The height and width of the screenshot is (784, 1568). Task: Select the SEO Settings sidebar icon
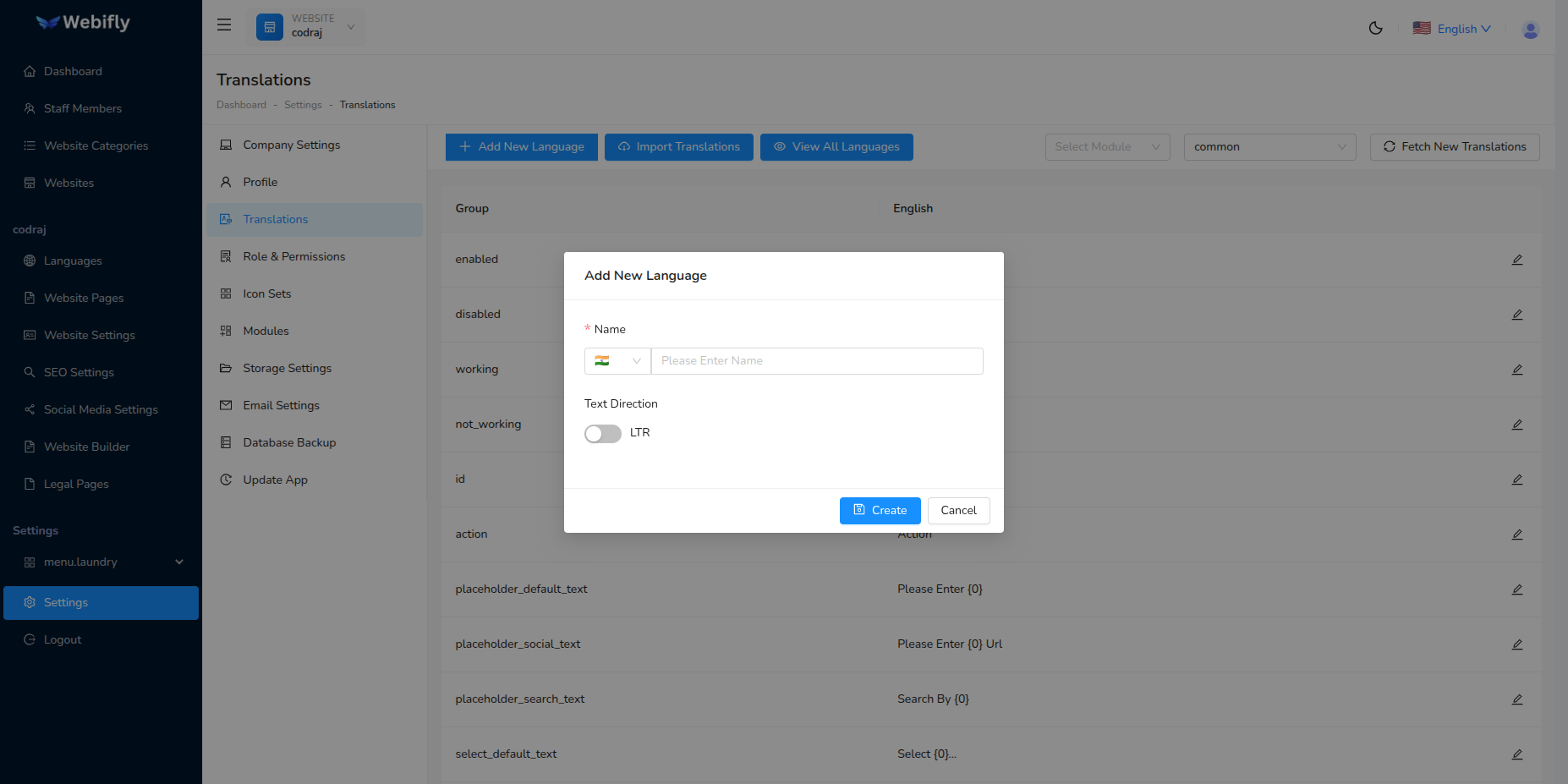(x=29, y=372)
